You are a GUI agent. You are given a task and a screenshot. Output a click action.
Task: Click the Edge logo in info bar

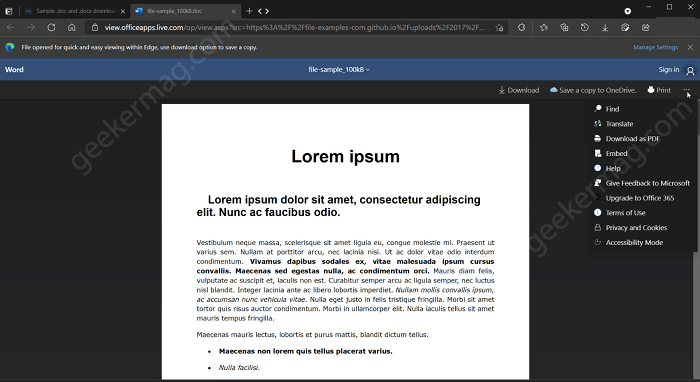coord(10,47)
